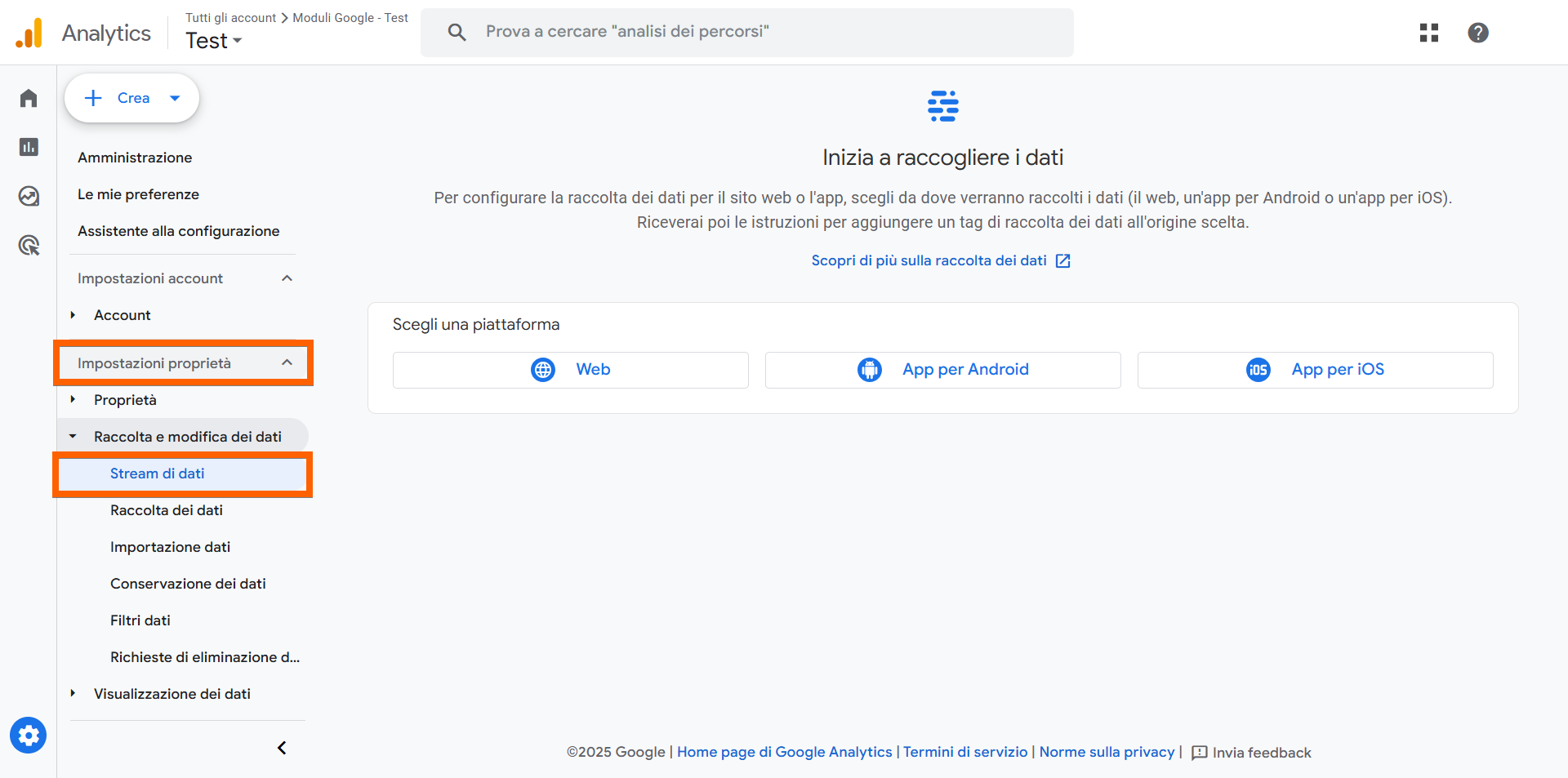Click Invia feedback in the footer

click(1262, 752)
